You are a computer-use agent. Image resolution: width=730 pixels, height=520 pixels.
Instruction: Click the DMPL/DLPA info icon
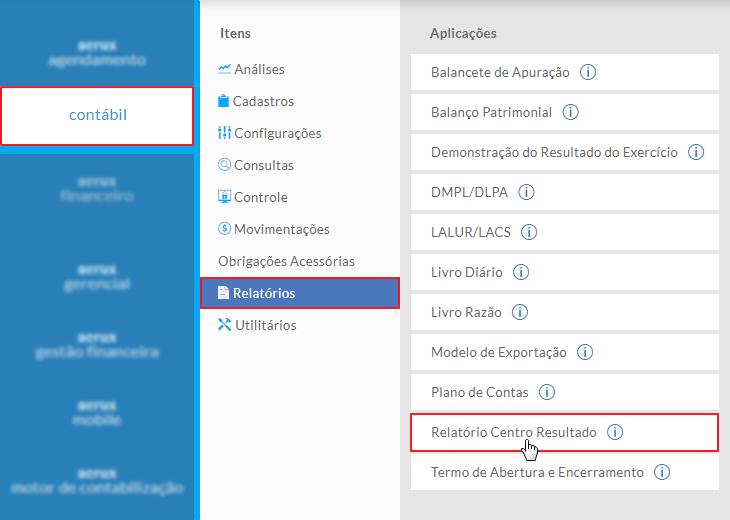(x=527, y=192)
